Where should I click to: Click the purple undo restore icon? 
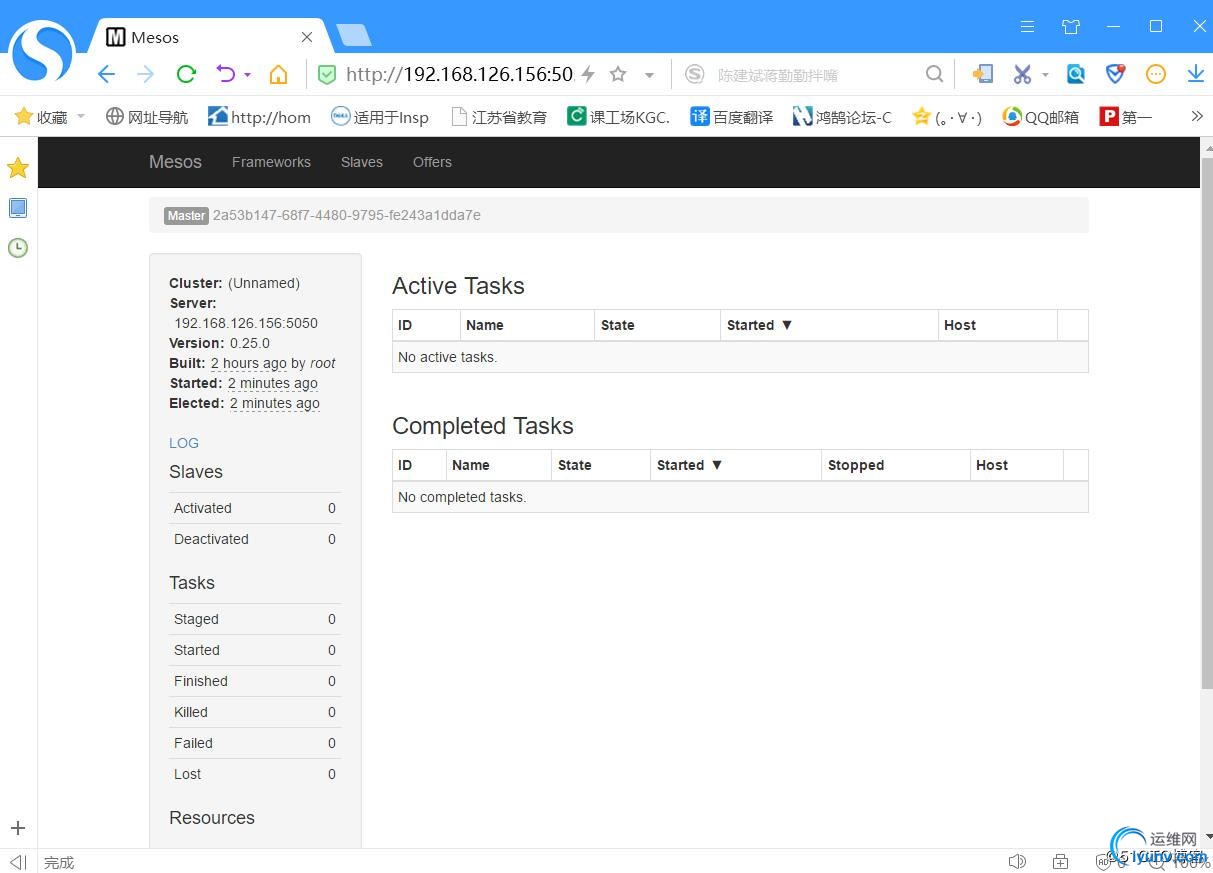[226, 74]
